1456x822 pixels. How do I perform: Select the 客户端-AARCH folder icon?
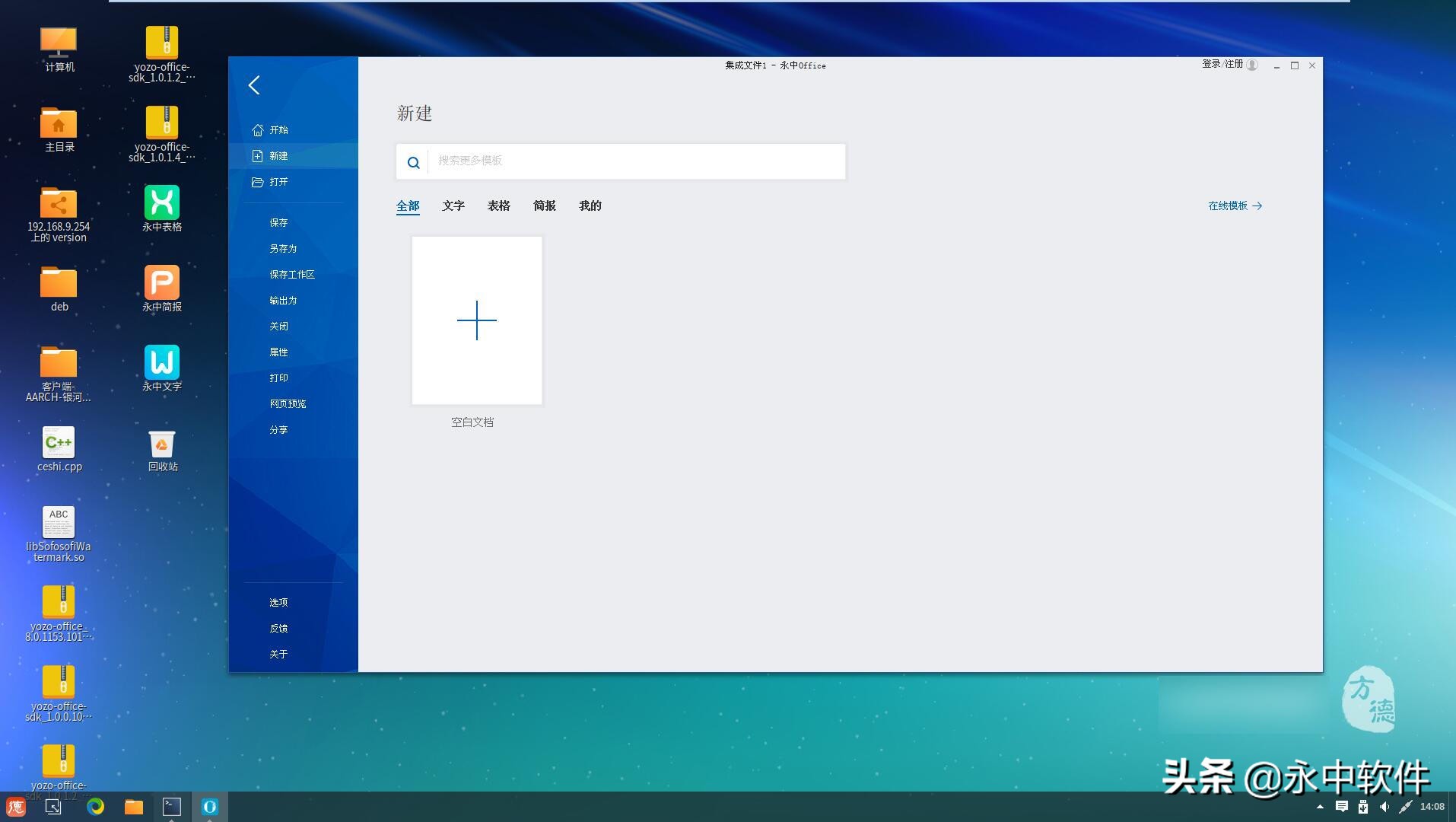click(x=59, y=374)
